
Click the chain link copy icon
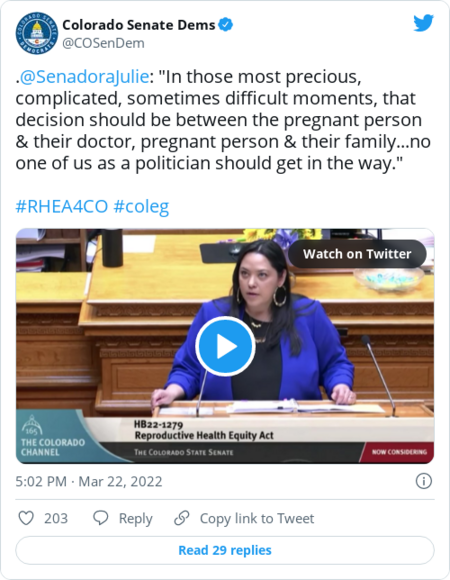click(x=182, y=518)
